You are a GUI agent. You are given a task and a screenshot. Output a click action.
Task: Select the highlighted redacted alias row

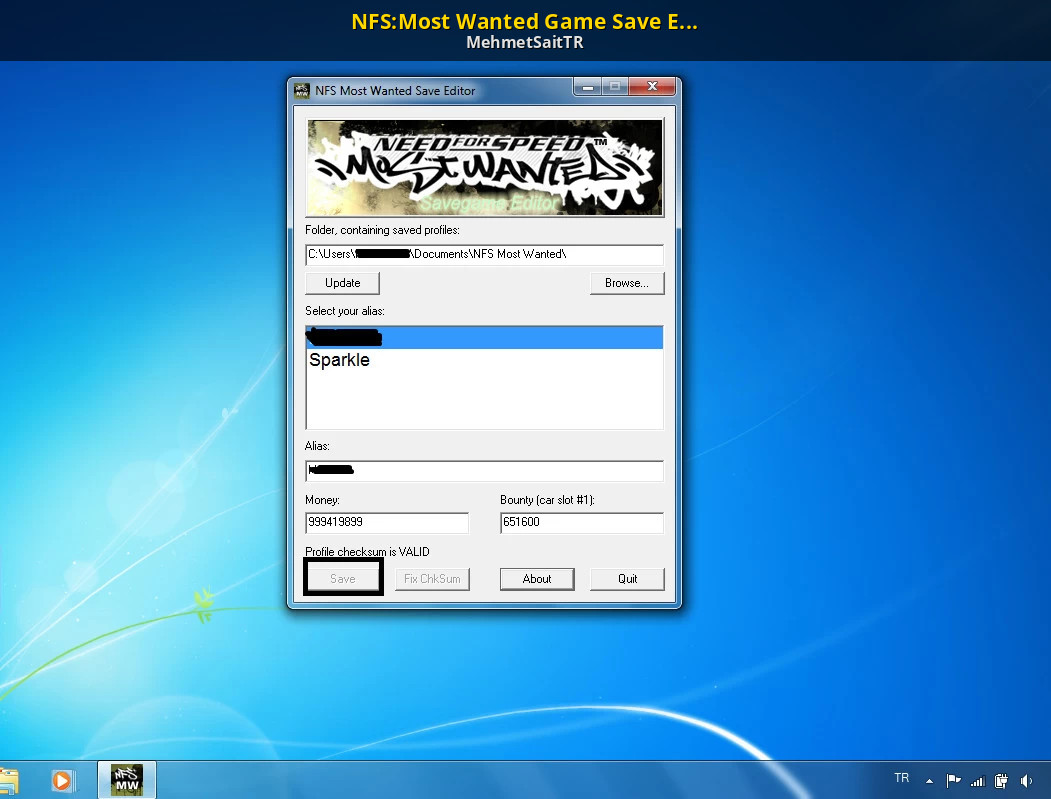484,337
